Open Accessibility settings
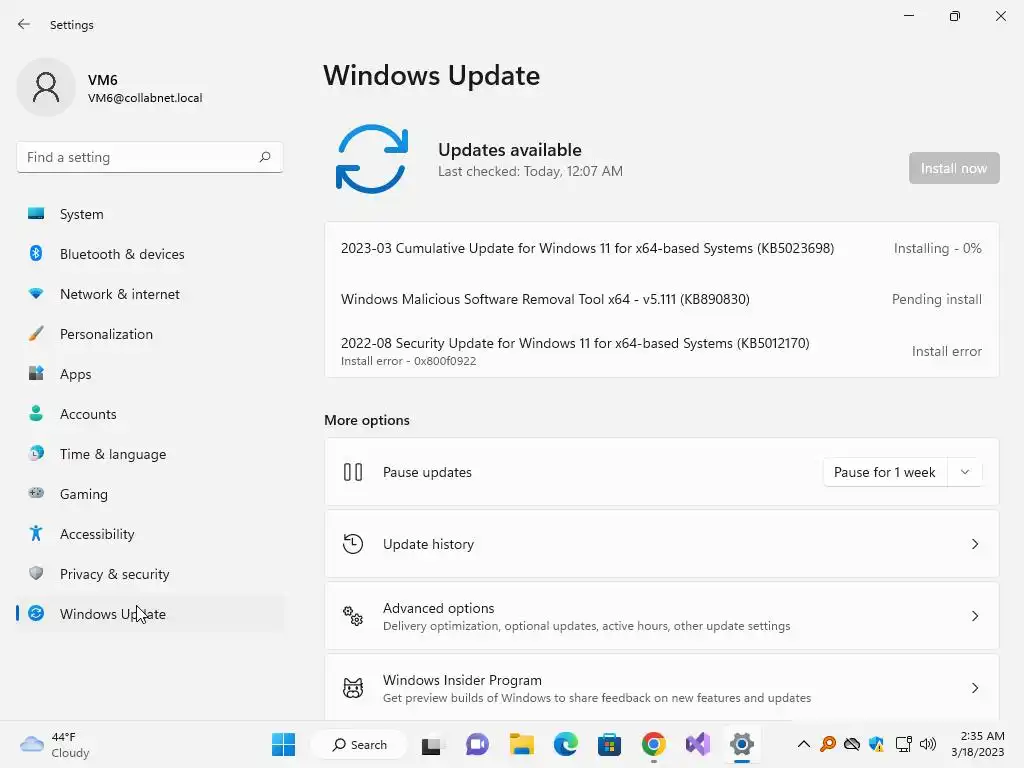The image size is (1024, 768). pyautogui.click(x=150, y=534)
